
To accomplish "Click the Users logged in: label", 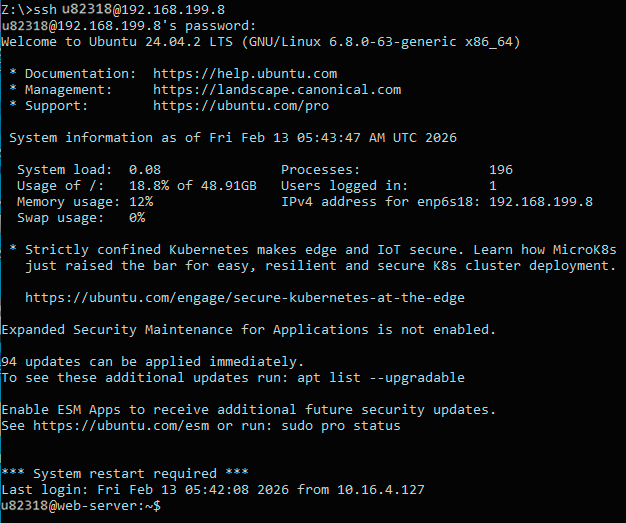I will (345, 186).
